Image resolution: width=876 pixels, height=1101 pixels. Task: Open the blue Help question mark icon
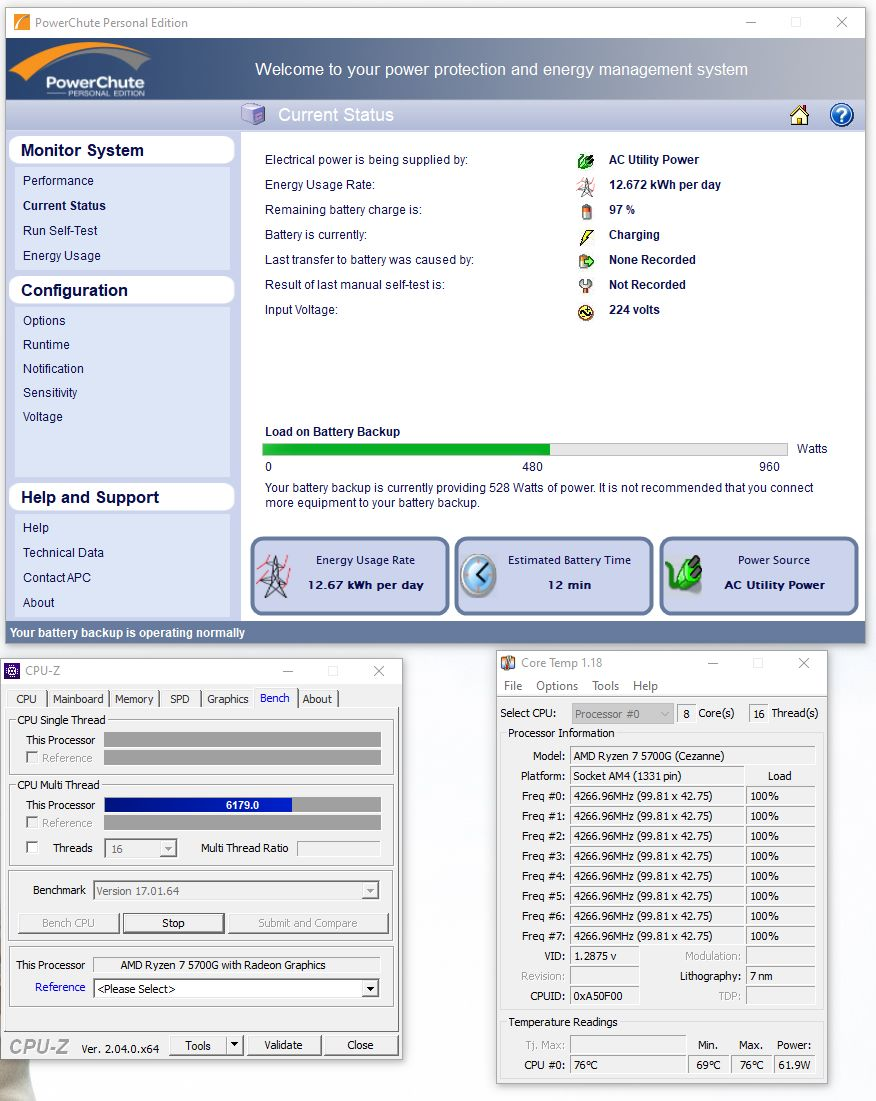coord(841,115)
